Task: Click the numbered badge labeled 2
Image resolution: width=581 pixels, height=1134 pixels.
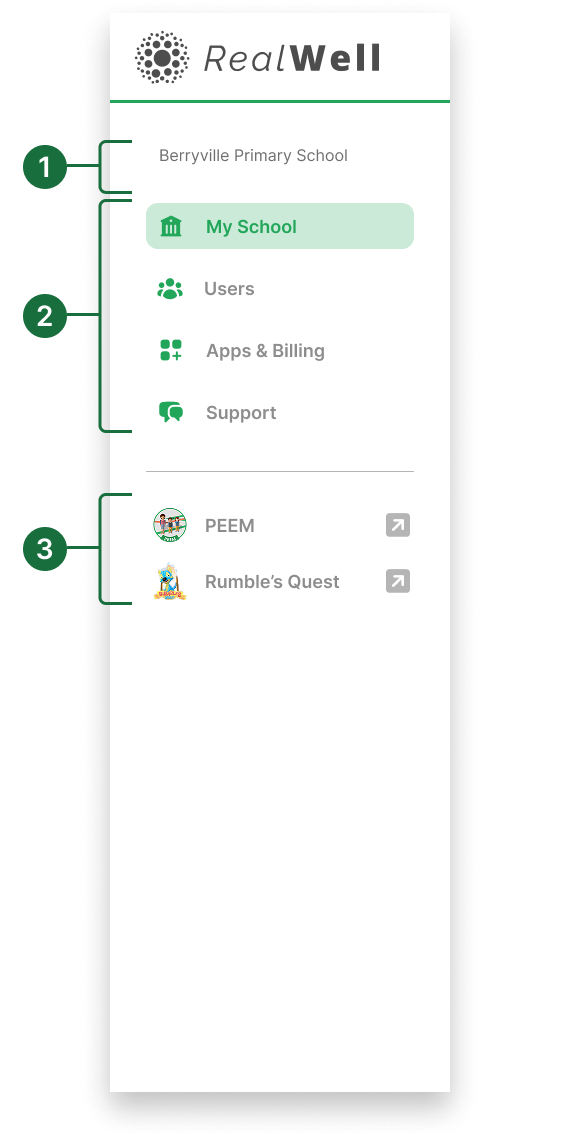Action: (x=44, y=316)
